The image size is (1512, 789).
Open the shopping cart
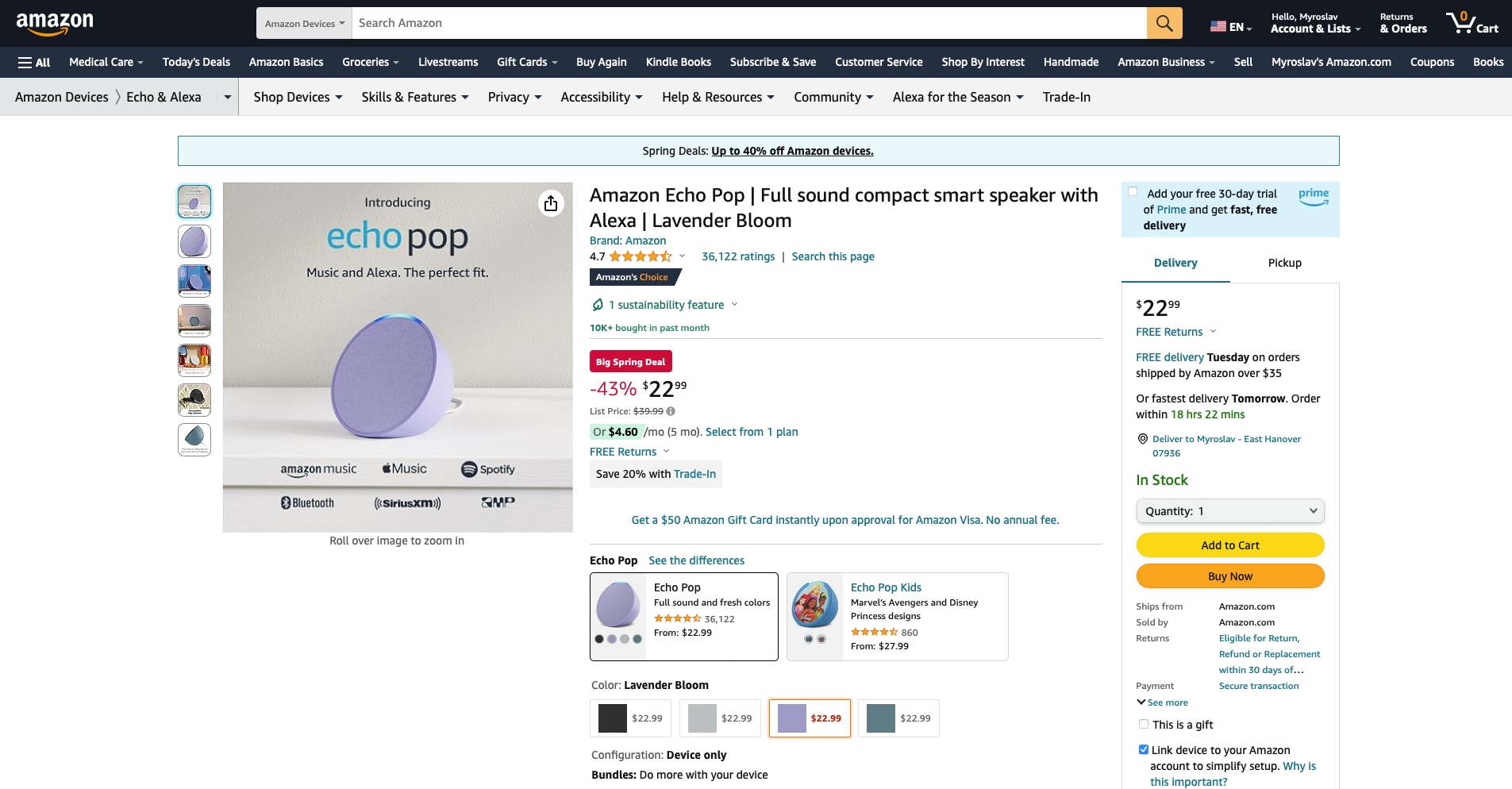click(x=1472, y=23)
